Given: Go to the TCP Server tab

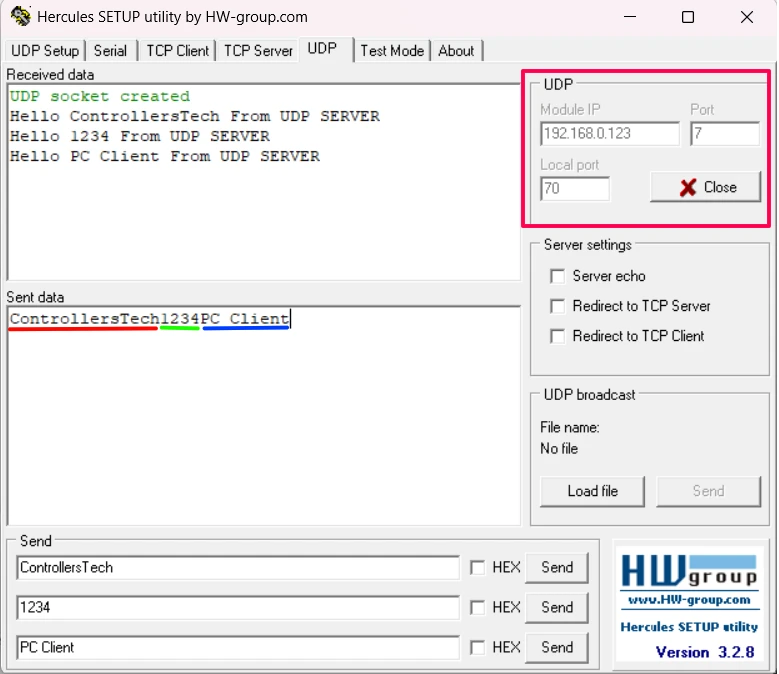Looking at the screenshot, I should click(x=258, y=51).
